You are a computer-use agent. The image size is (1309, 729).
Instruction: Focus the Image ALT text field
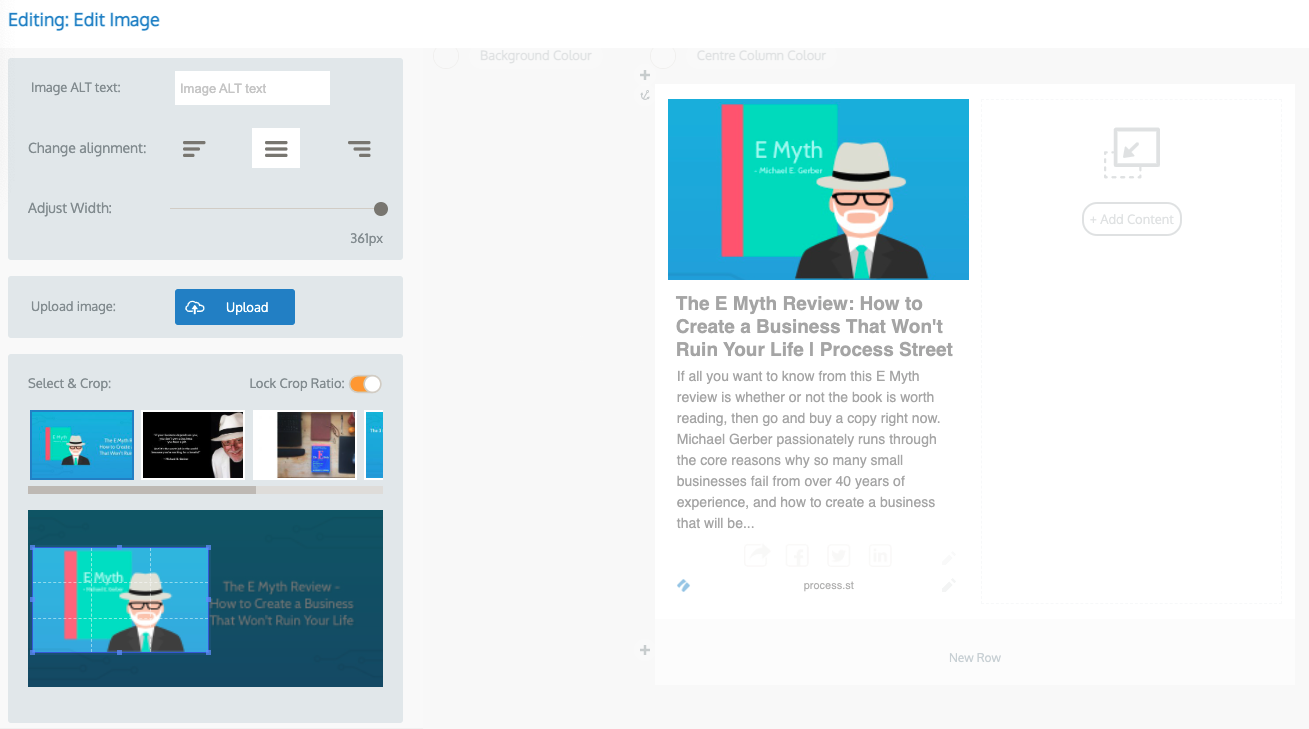(252, 88)
